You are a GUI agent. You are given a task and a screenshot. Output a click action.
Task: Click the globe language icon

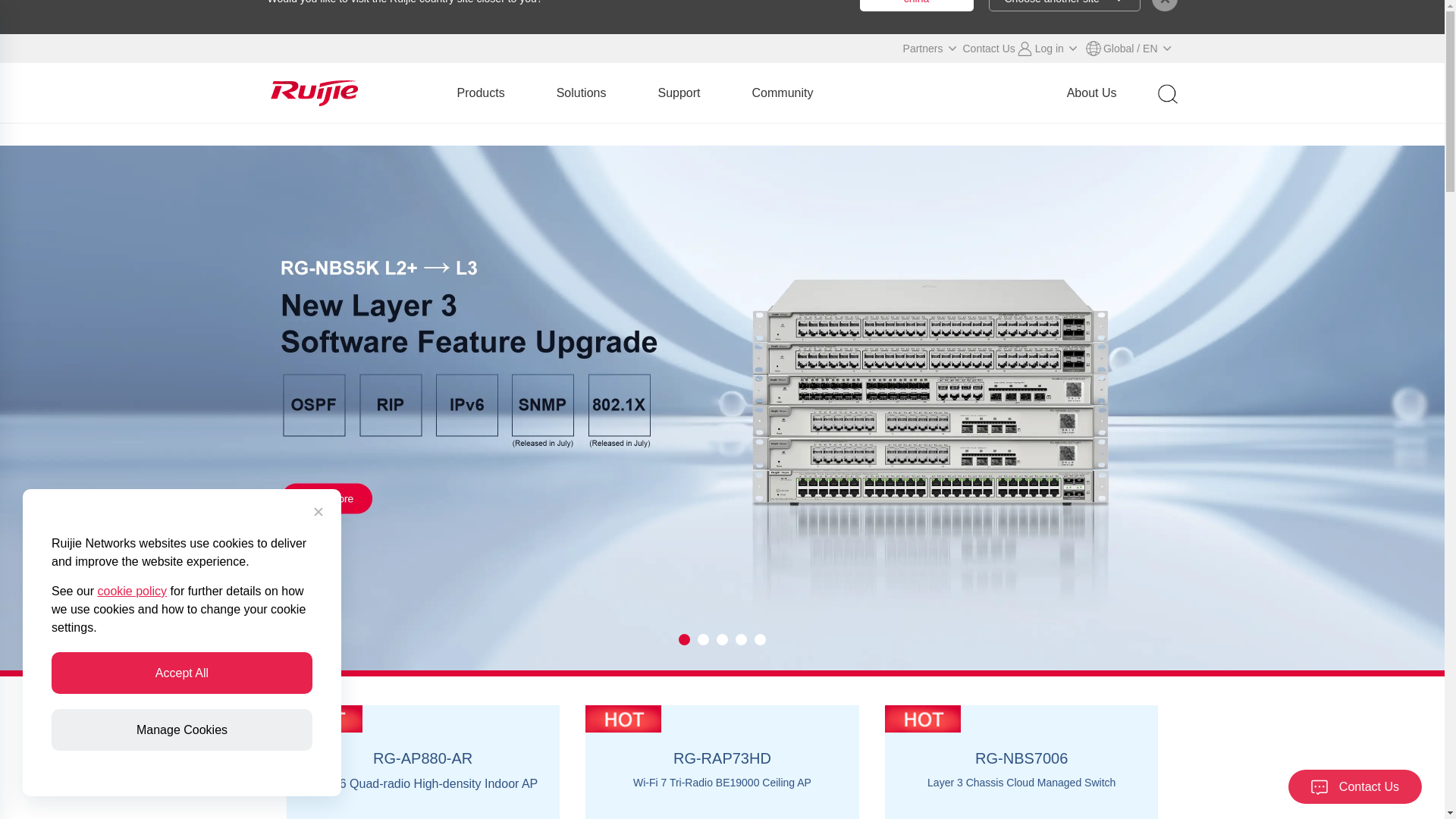point(1093,49)
